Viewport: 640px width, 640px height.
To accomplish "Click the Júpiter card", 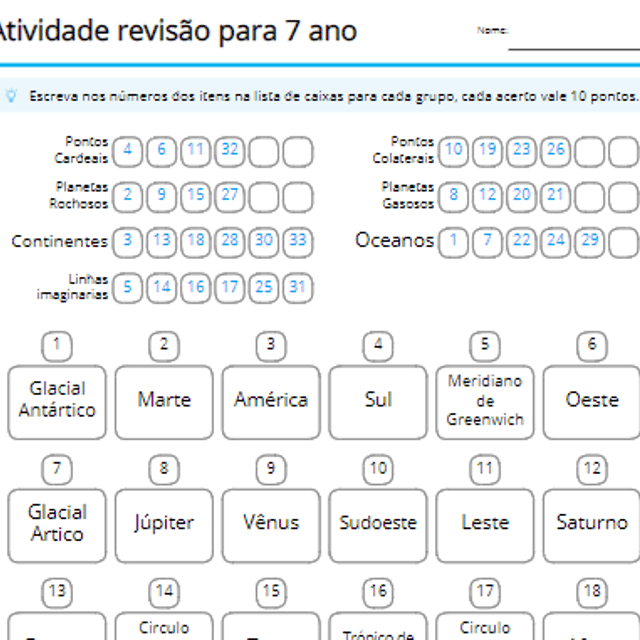I will tap(164, 526).
